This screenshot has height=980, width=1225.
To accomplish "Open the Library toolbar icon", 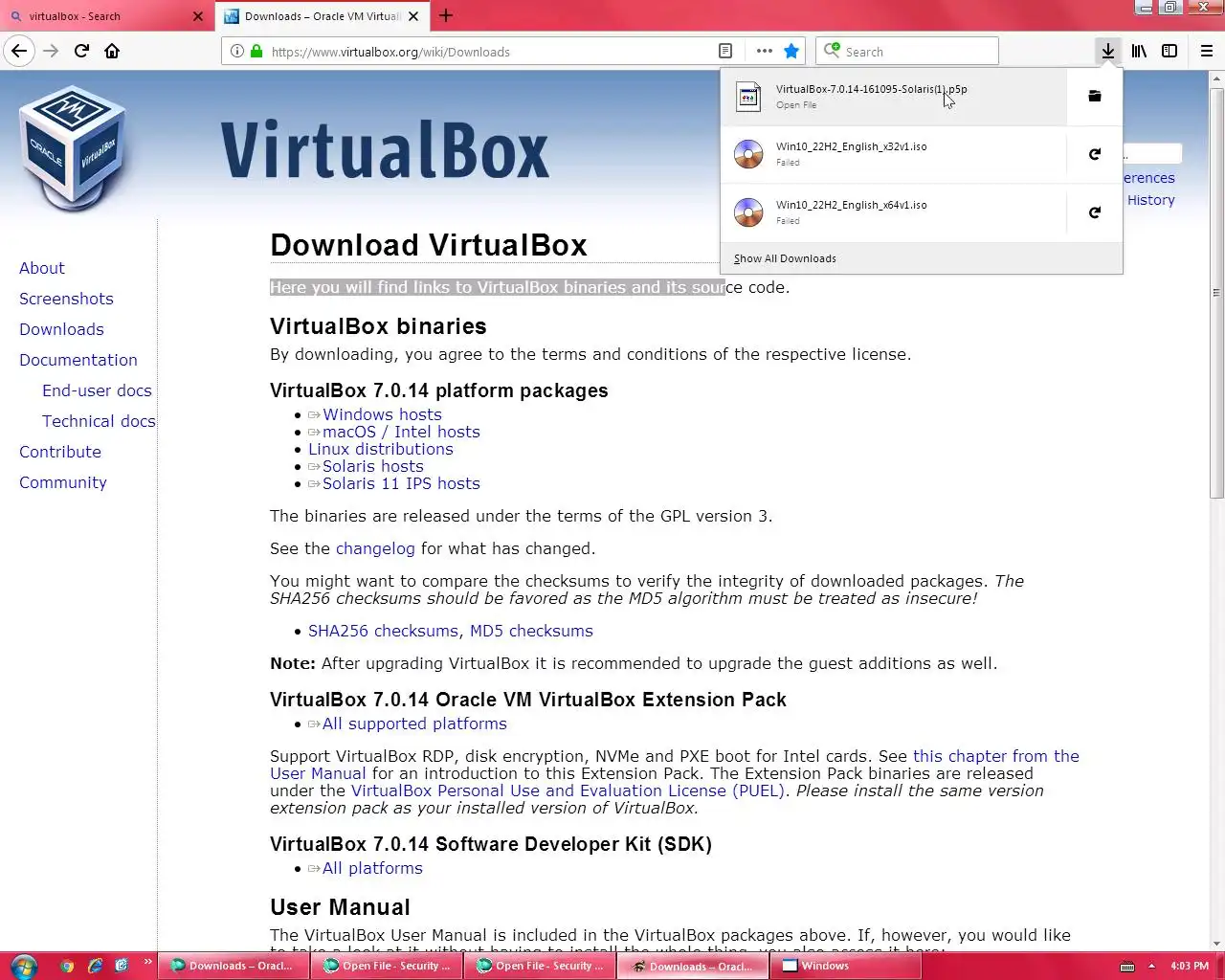I will coord(1139,51).
